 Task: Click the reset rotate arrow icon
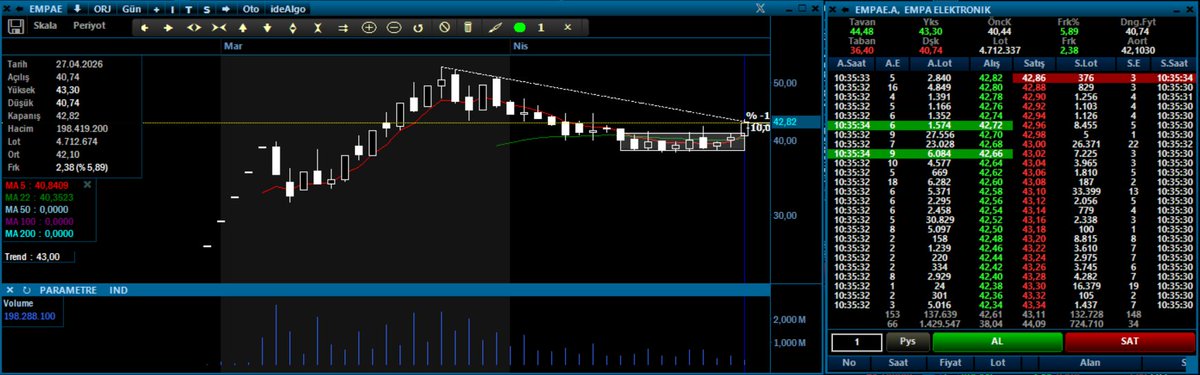point(418,27)
